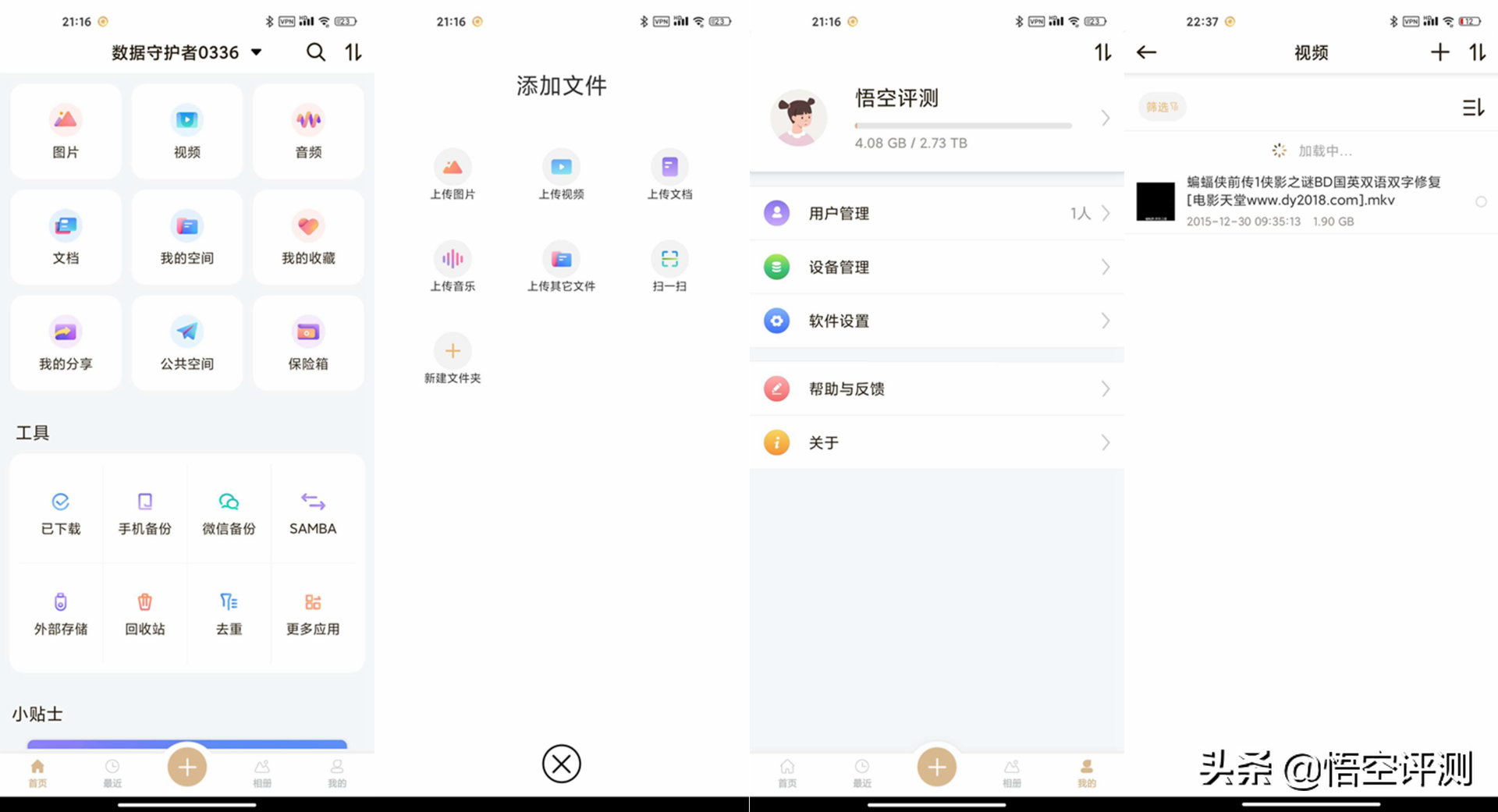Viewport: 1498px width, 812px height.
Task: Open 更多应用 in the tools grid
Action: coord(313,615)
